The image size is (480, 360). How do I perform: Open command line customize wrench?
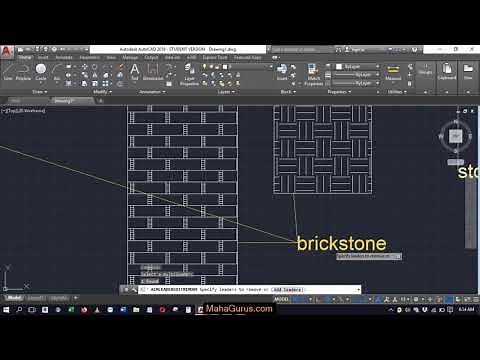(x=134, y=290)
